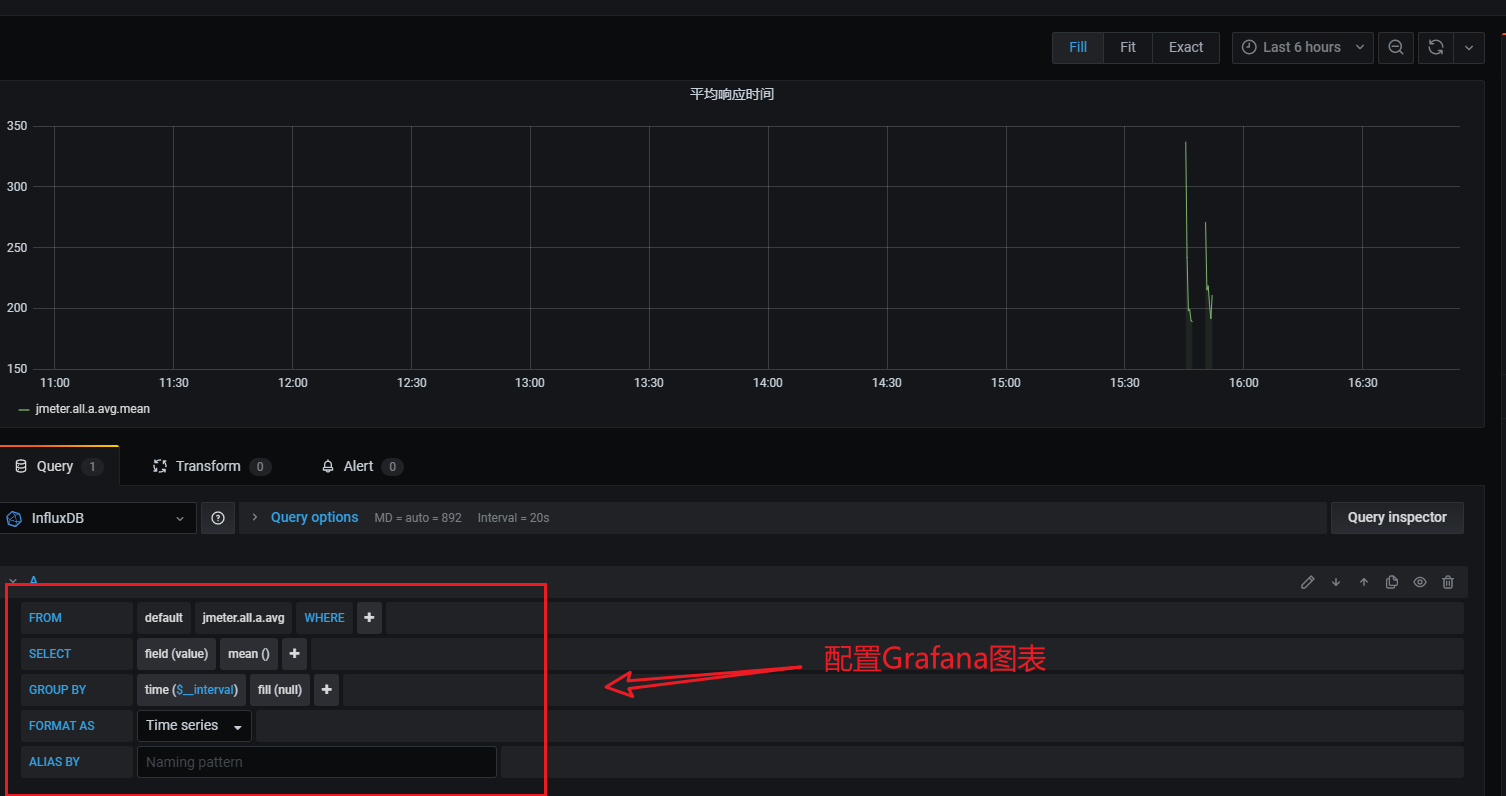Click the bell icon on Alert tab

click(328, 466)
